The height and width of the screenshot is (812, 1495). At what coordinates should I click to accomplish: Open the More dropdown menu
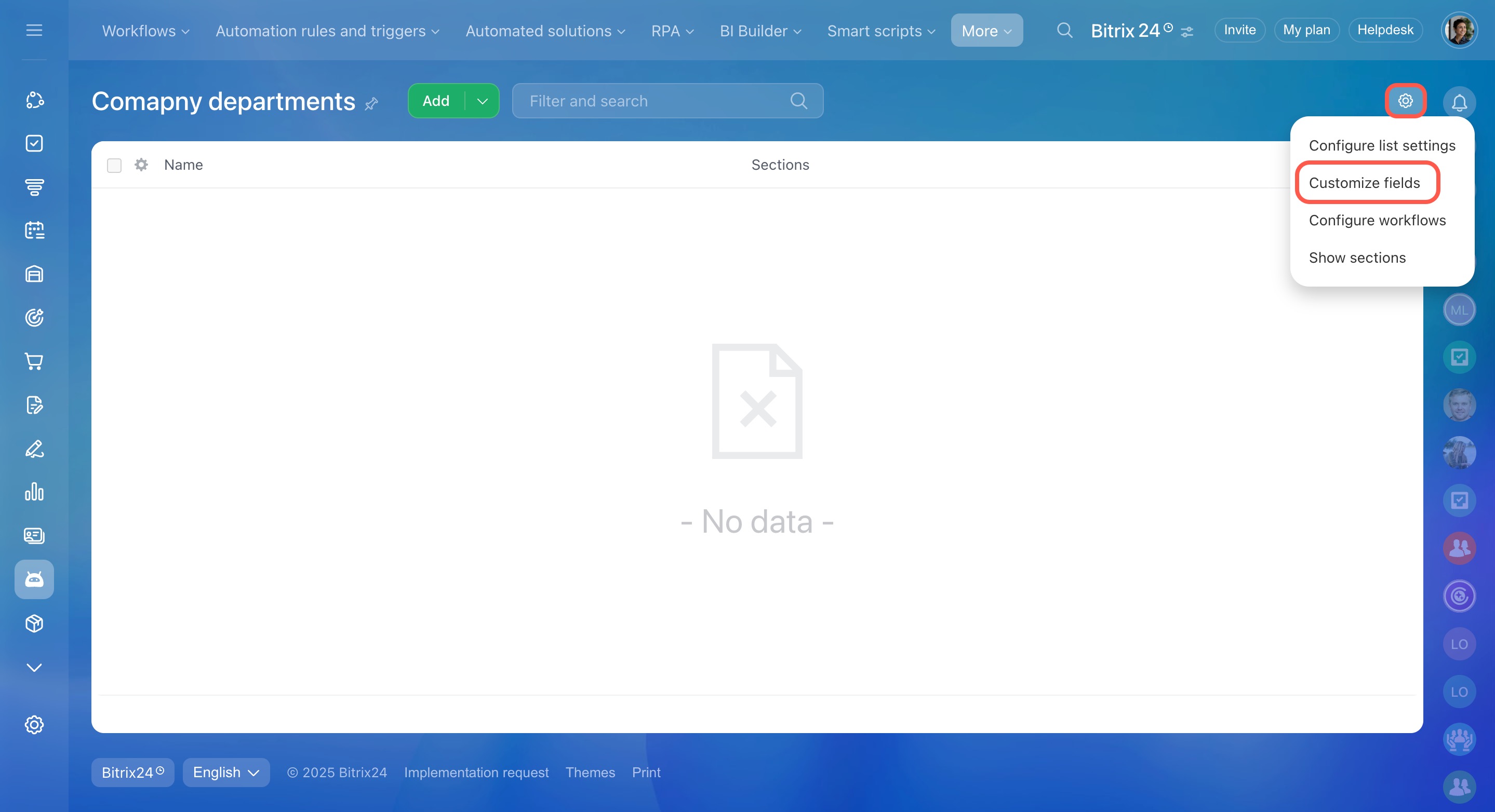pos(986,31)
